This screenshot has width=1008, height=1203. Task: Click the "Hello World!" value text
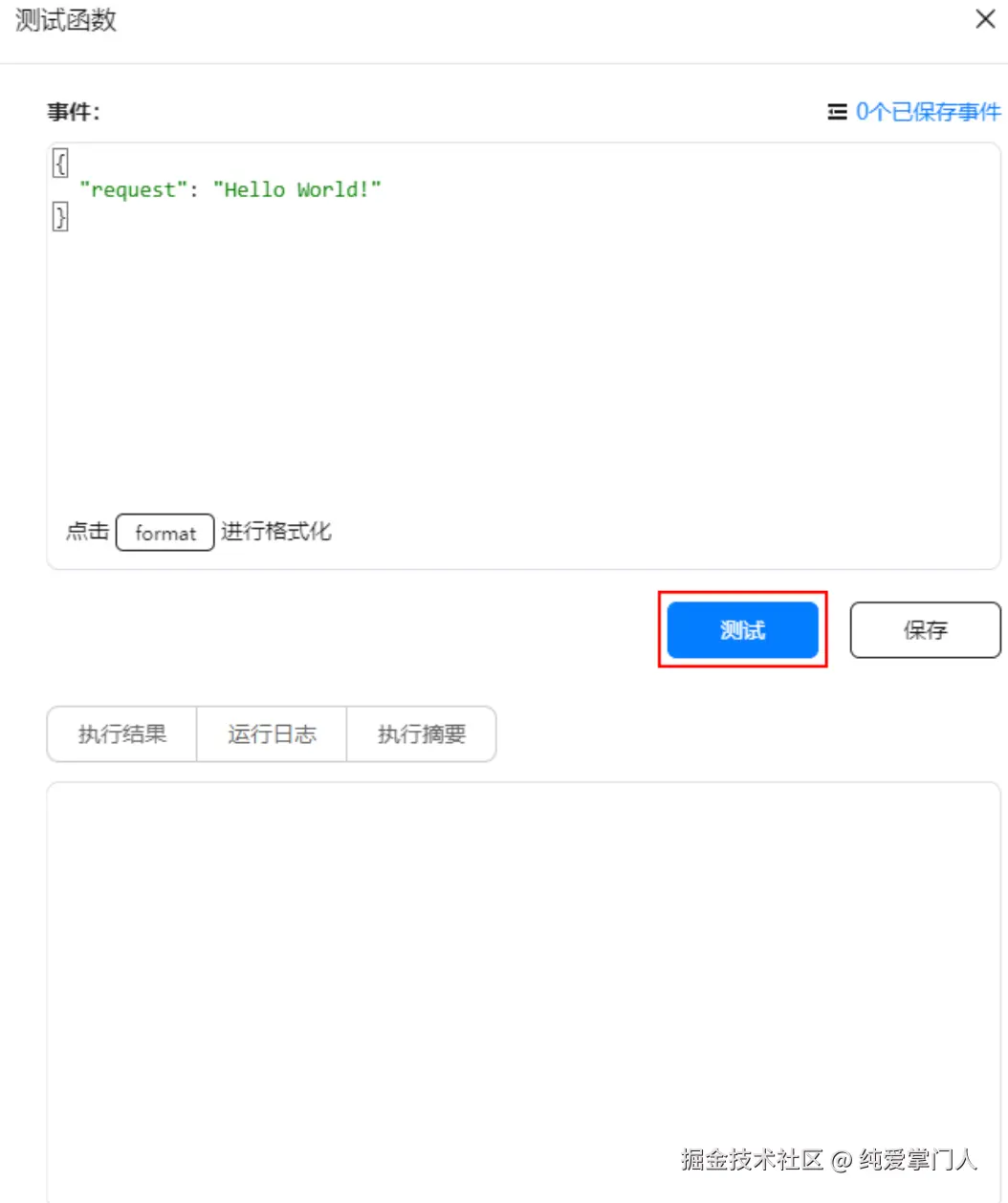(296, 189)
